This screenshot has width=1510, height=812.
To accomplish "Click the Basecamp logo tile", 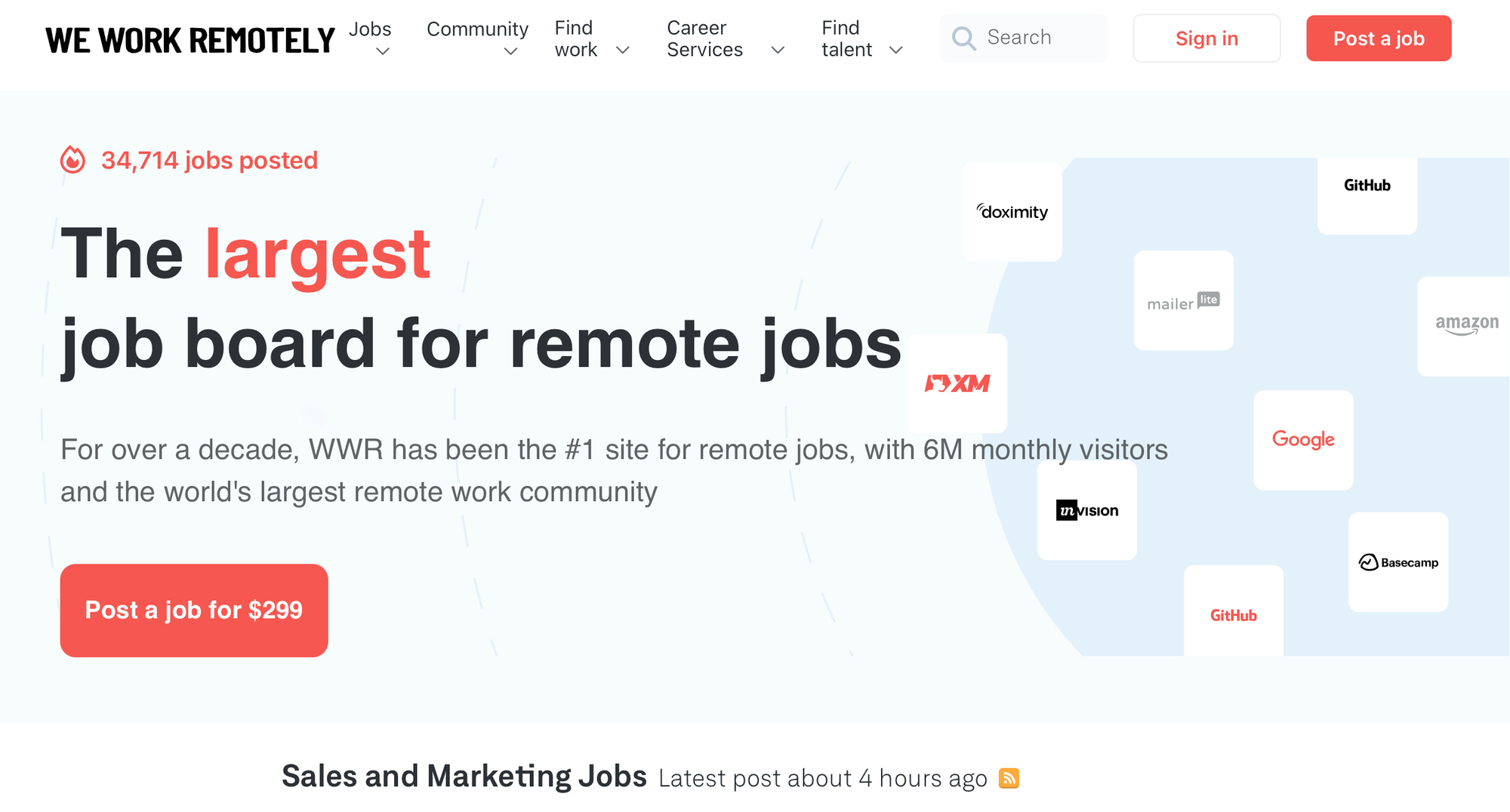I will tap(1398, 561).
